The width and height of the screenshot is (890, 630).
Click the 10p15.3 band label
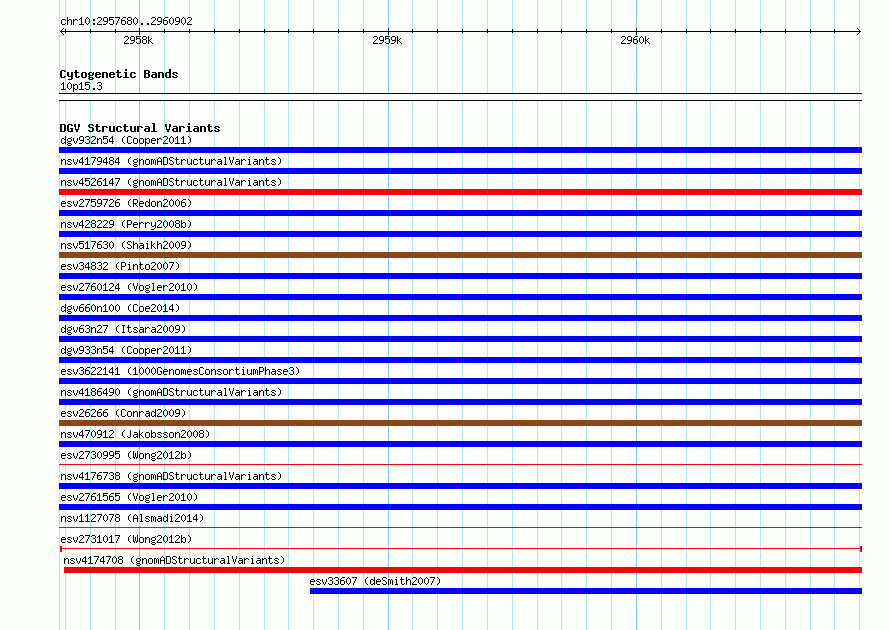(81, 86)
